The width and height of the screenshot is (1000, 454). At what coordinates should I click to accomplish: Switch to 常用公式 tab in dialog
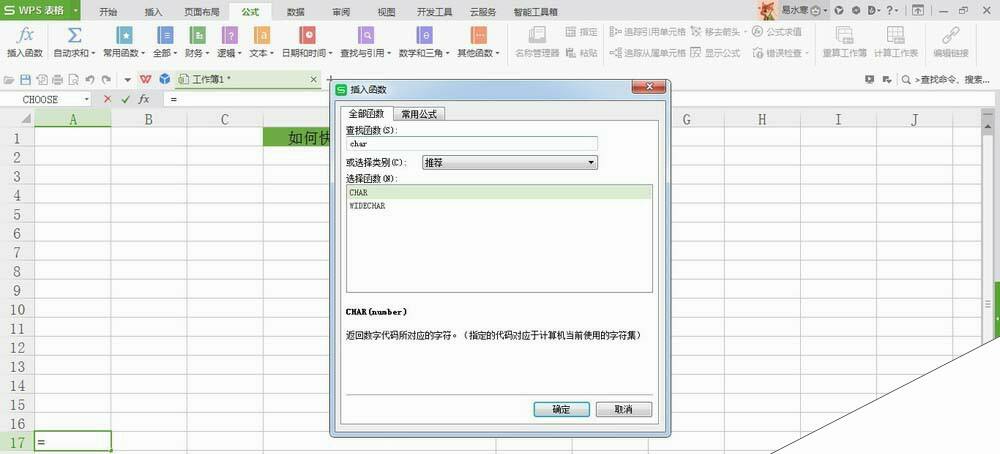tap(419, 114)
